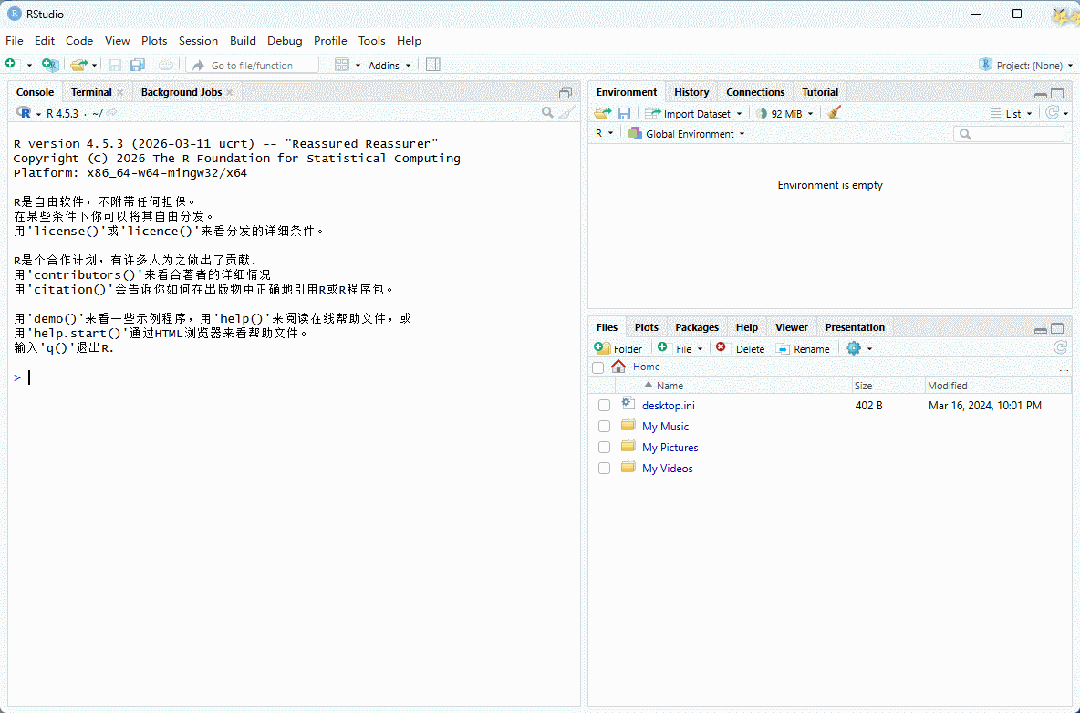The height and width of the screenshot is (713, 1080).
Task: Switch to the Plots tab
Action: (647, 327)
